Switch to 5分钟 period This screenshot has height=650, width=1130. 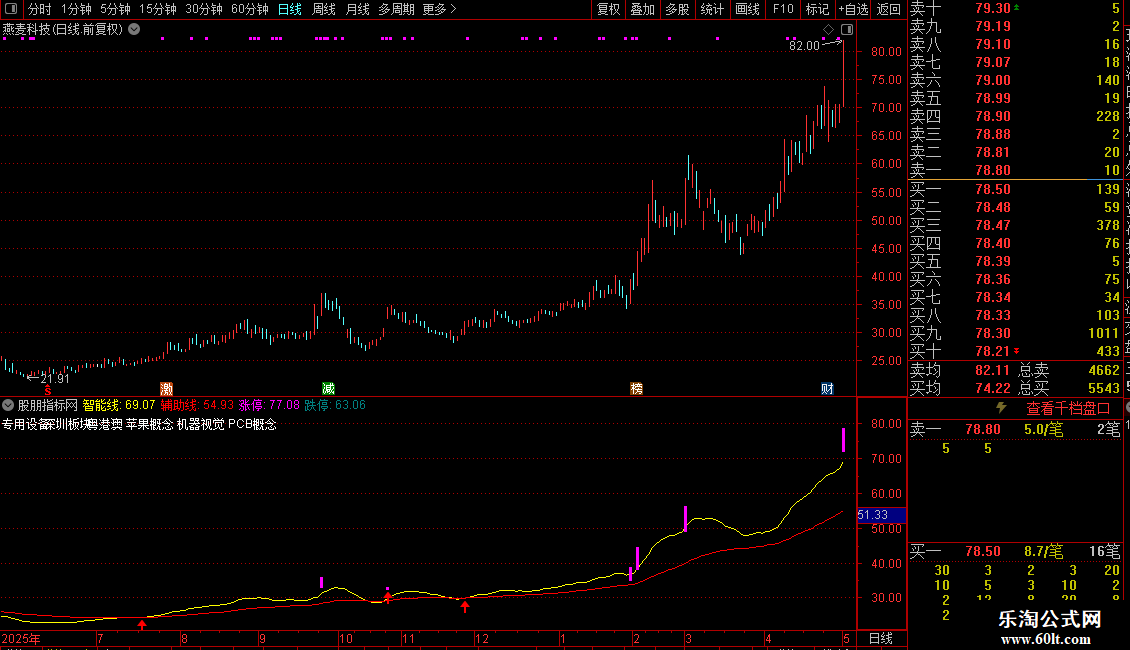(x=115, y=9)
